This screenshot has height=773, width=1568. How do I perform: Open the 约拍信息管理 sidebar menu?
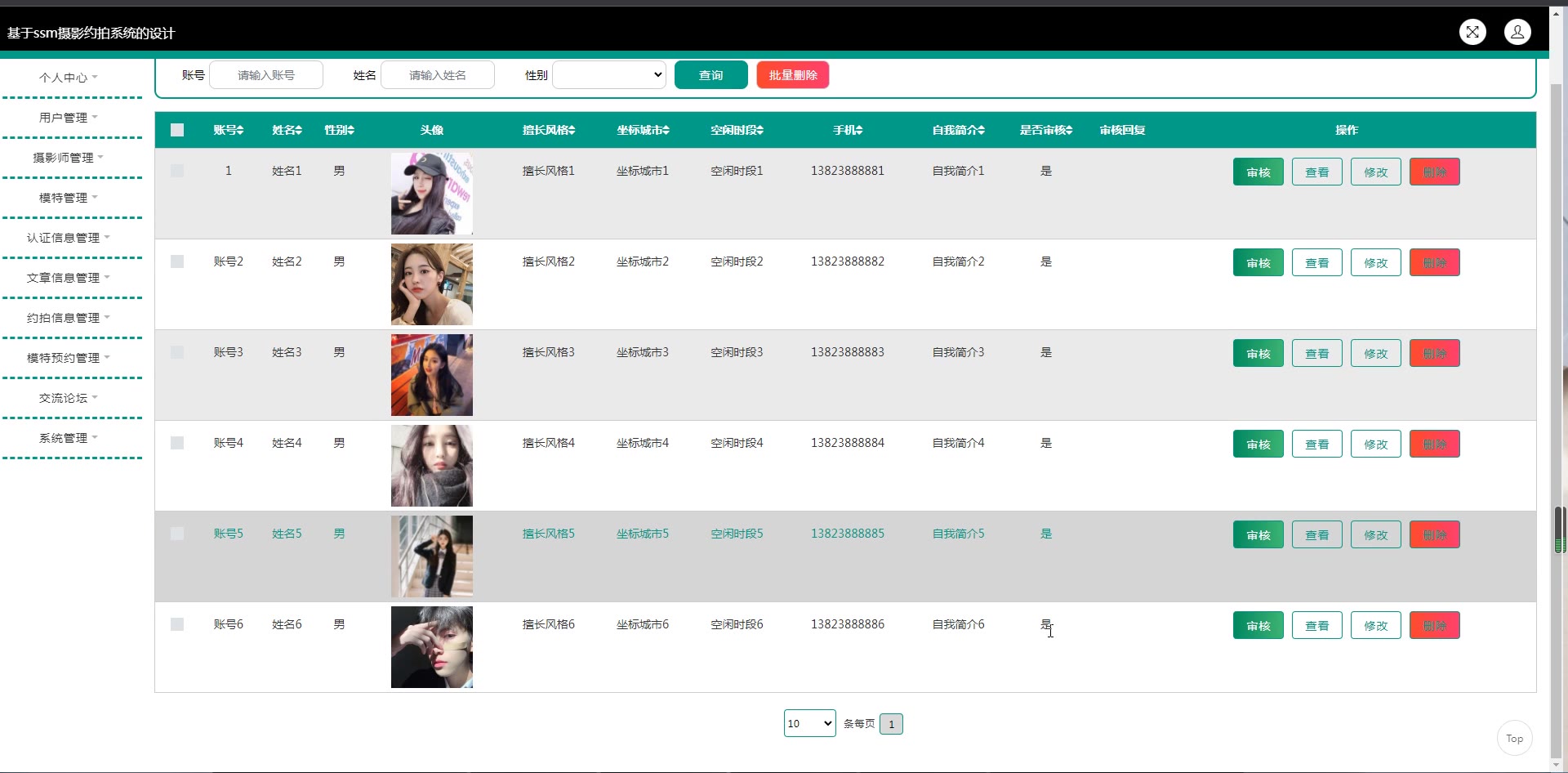click(x=69, y=318)
